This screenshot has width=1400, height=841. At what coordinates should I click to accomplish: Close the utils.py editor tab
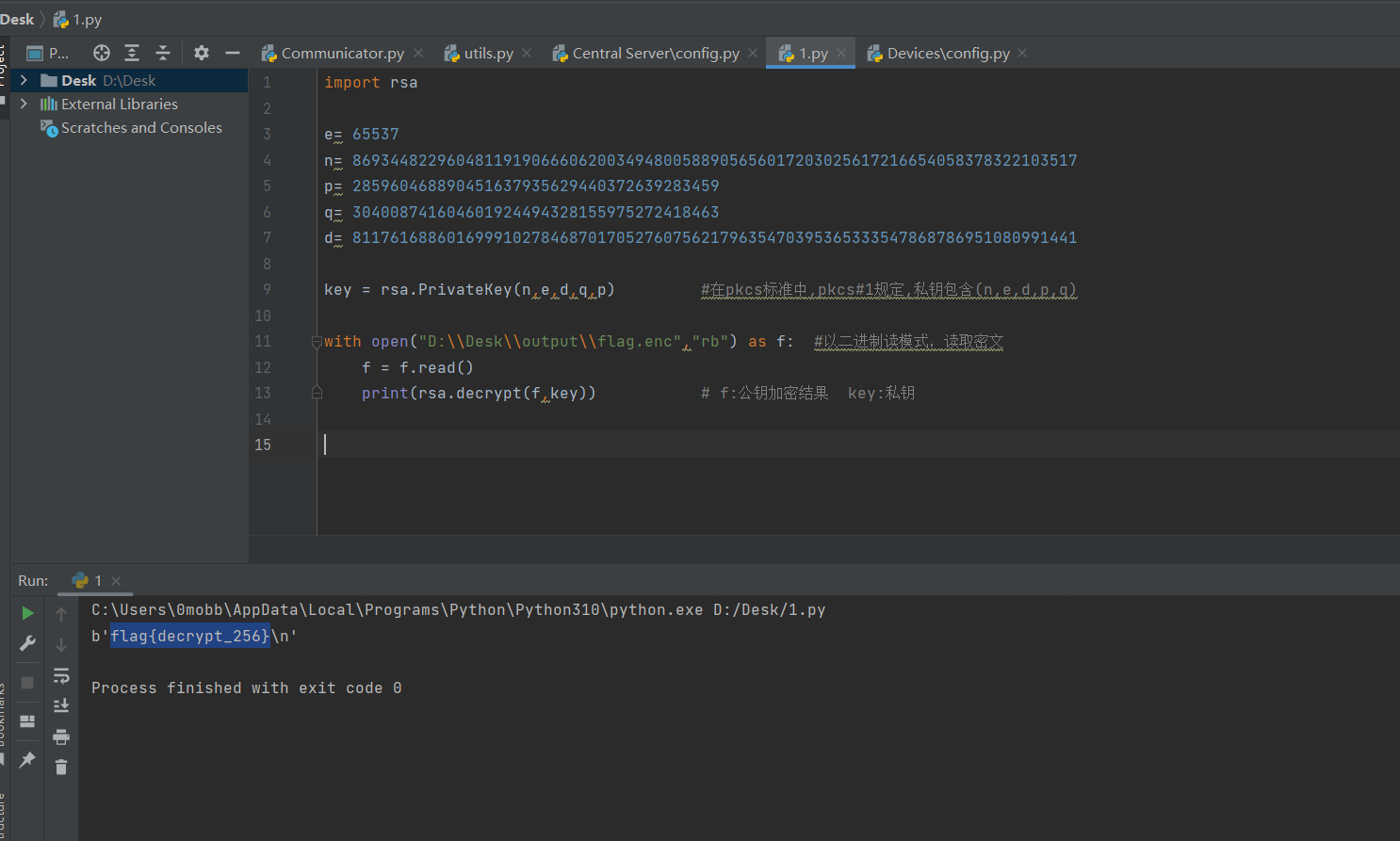[527, 54]
